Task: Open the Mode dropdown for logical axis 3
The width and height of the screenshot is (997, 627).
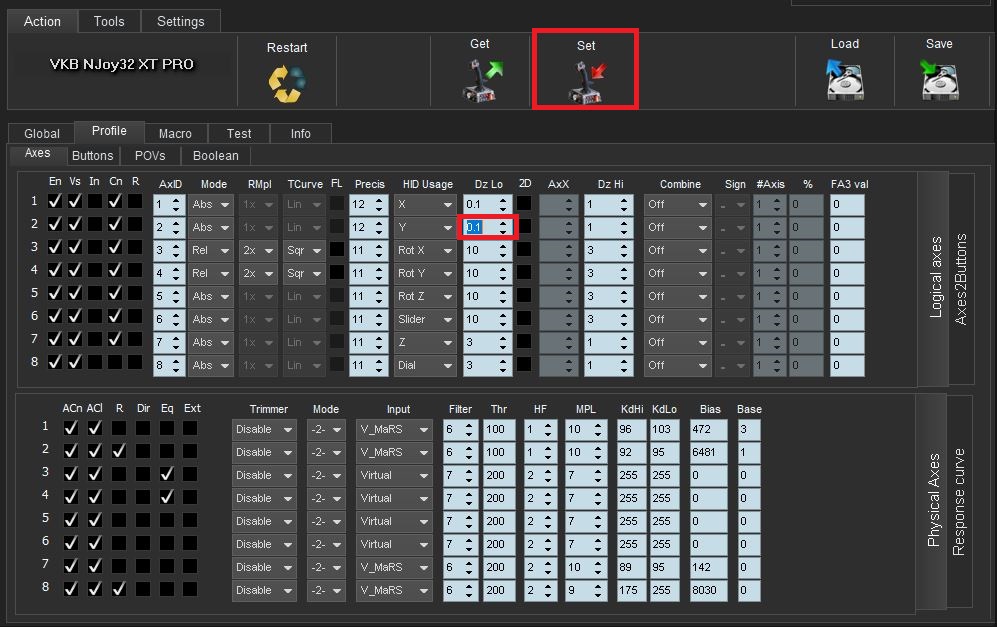Action: [x=211, y=250]
